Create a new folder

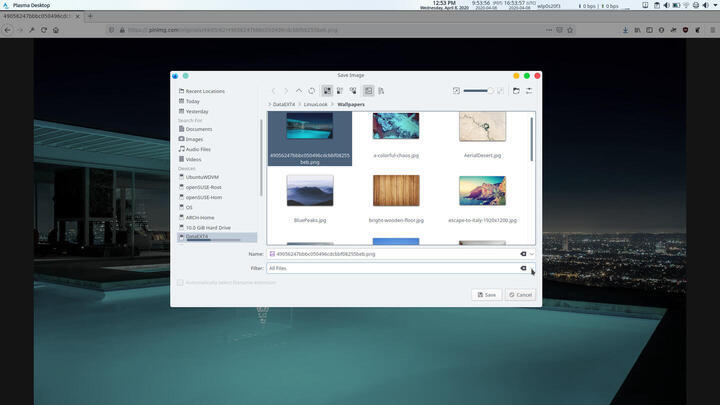tap(516, 91)
